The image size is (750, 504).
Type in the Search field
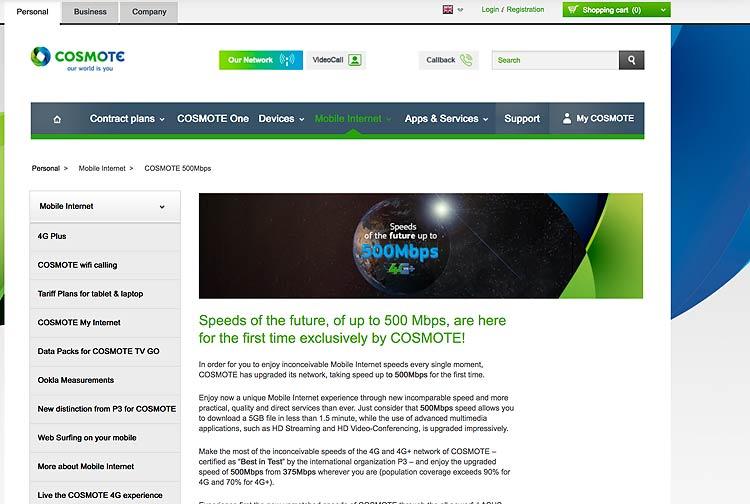pyautogui.click(x=555, y=60)
